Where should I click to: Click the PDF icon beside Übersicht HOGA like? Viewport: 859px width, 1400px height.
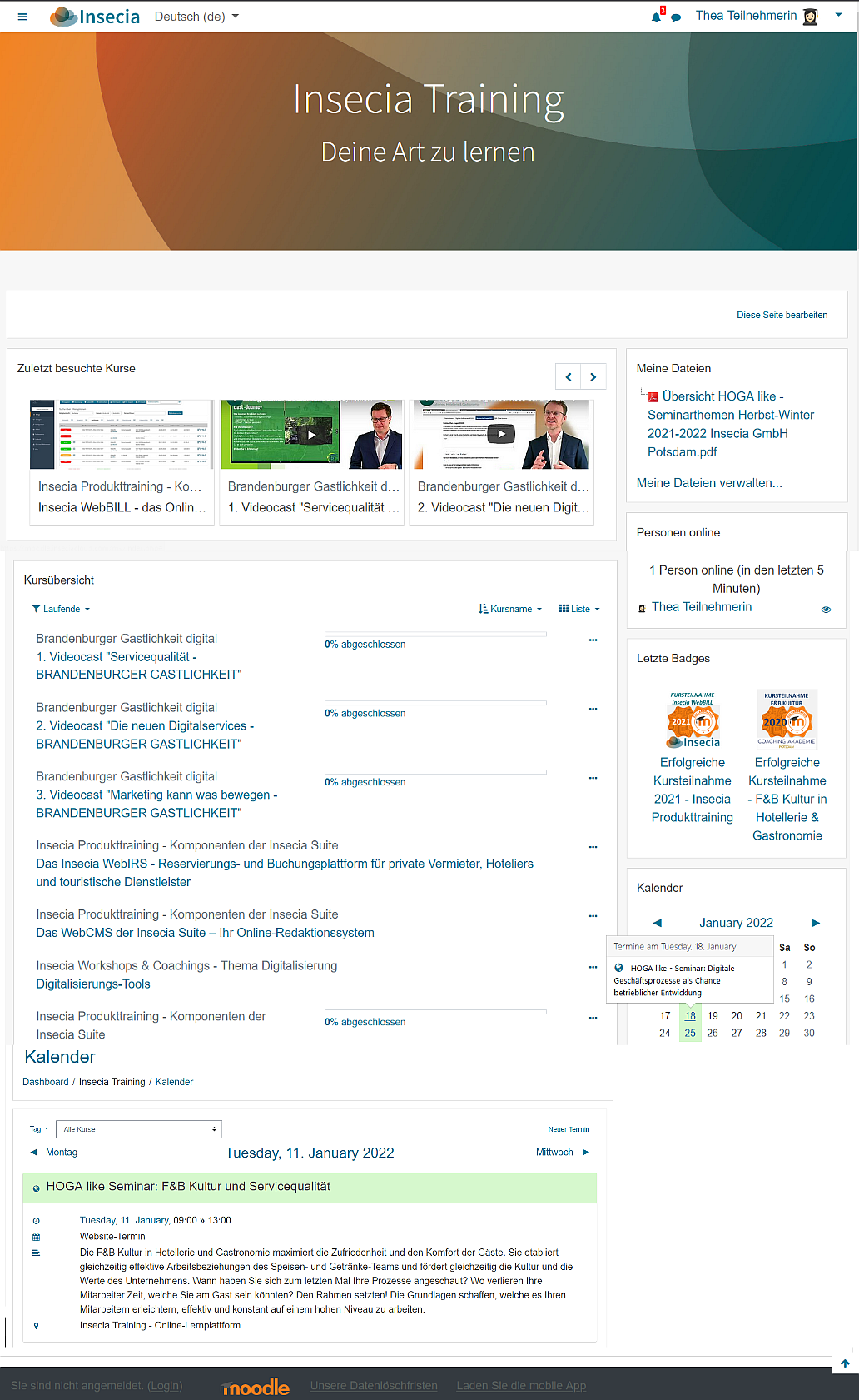653,397
